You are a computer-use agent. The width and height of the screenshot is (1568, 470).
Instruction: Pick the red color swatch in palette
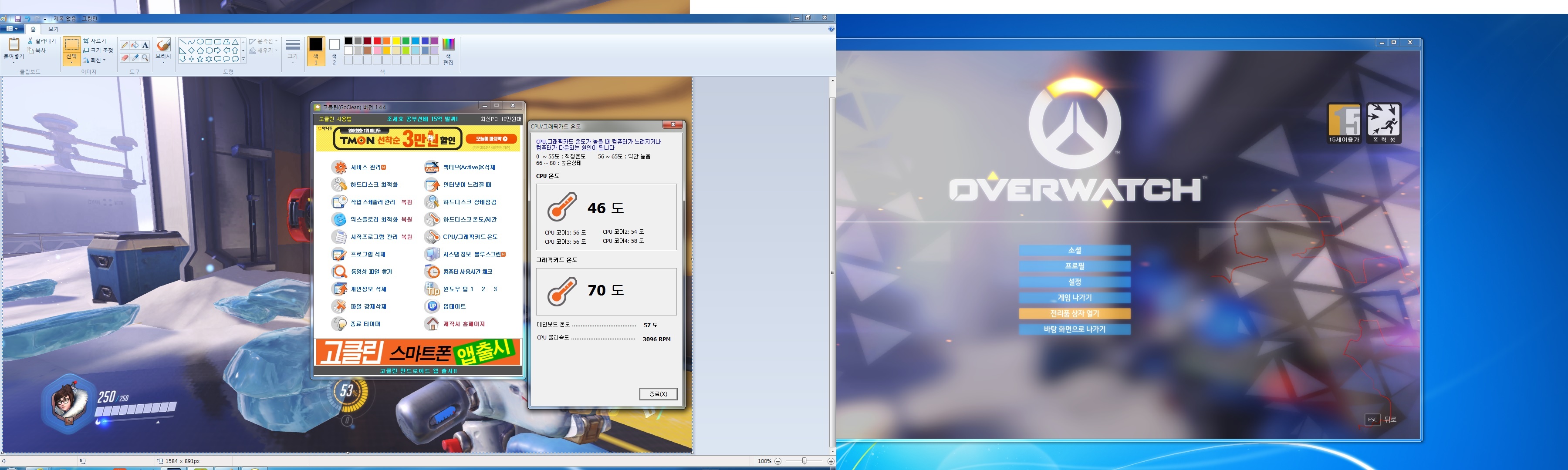coord(377,41)
